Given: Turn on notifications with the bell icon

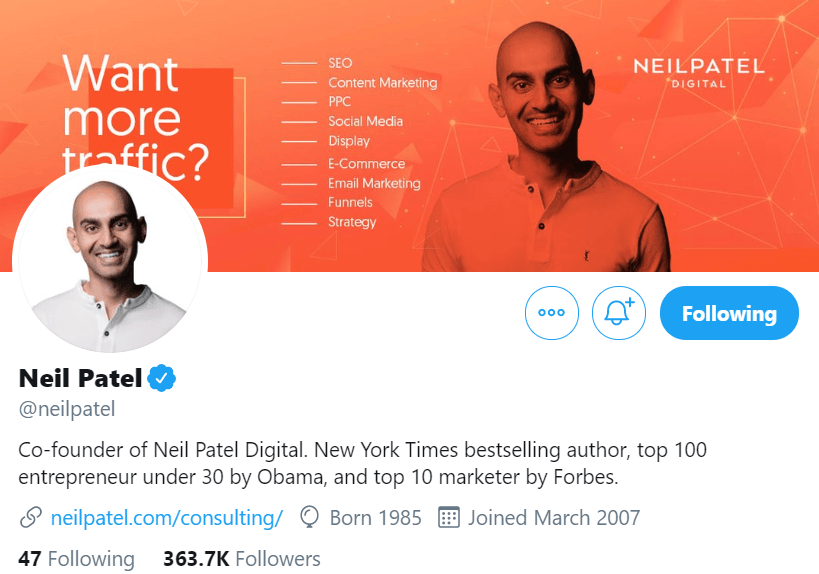Looking at the screenshot, I should tap(618, 313).
